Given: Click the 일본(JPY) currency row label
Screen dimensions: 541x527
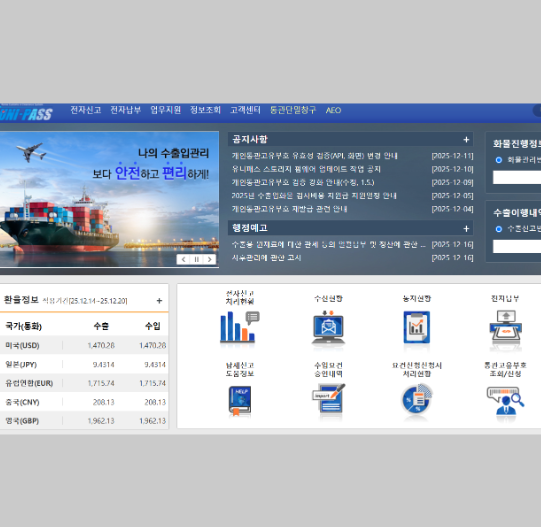Looking at the screenshot, I should (x=21, y=364).
